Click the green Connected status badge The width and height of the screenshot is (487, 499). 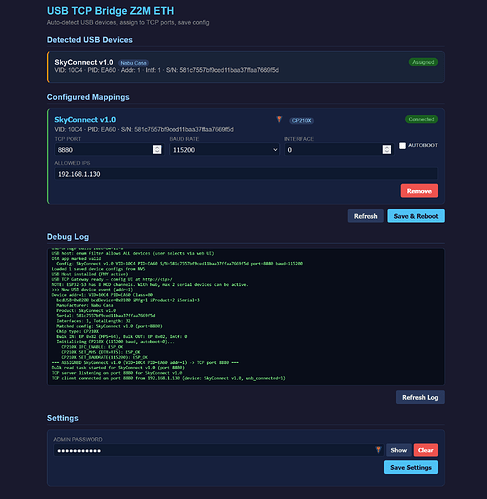[x=421, y=119]
